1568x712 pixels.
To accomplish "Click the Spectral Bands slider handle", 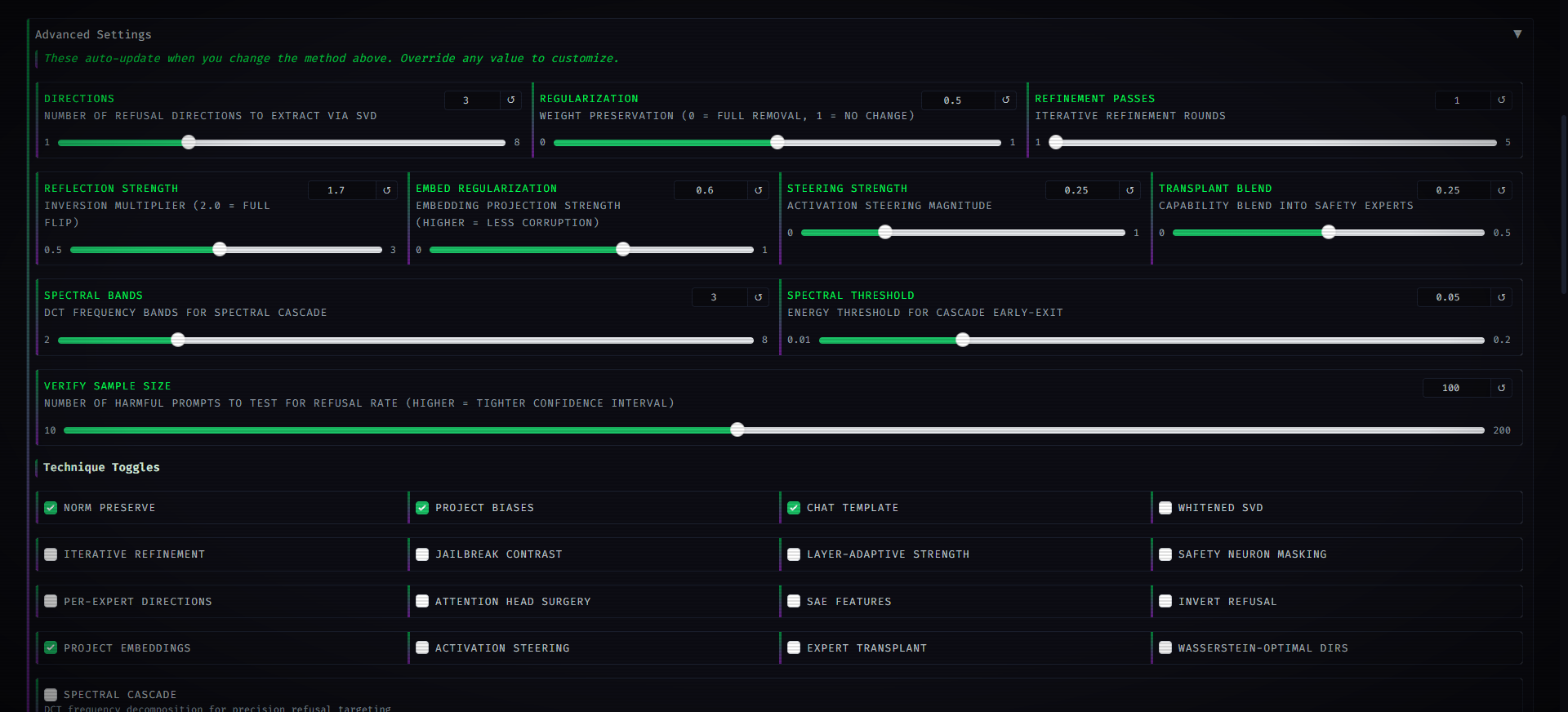I will click(178, 340).
